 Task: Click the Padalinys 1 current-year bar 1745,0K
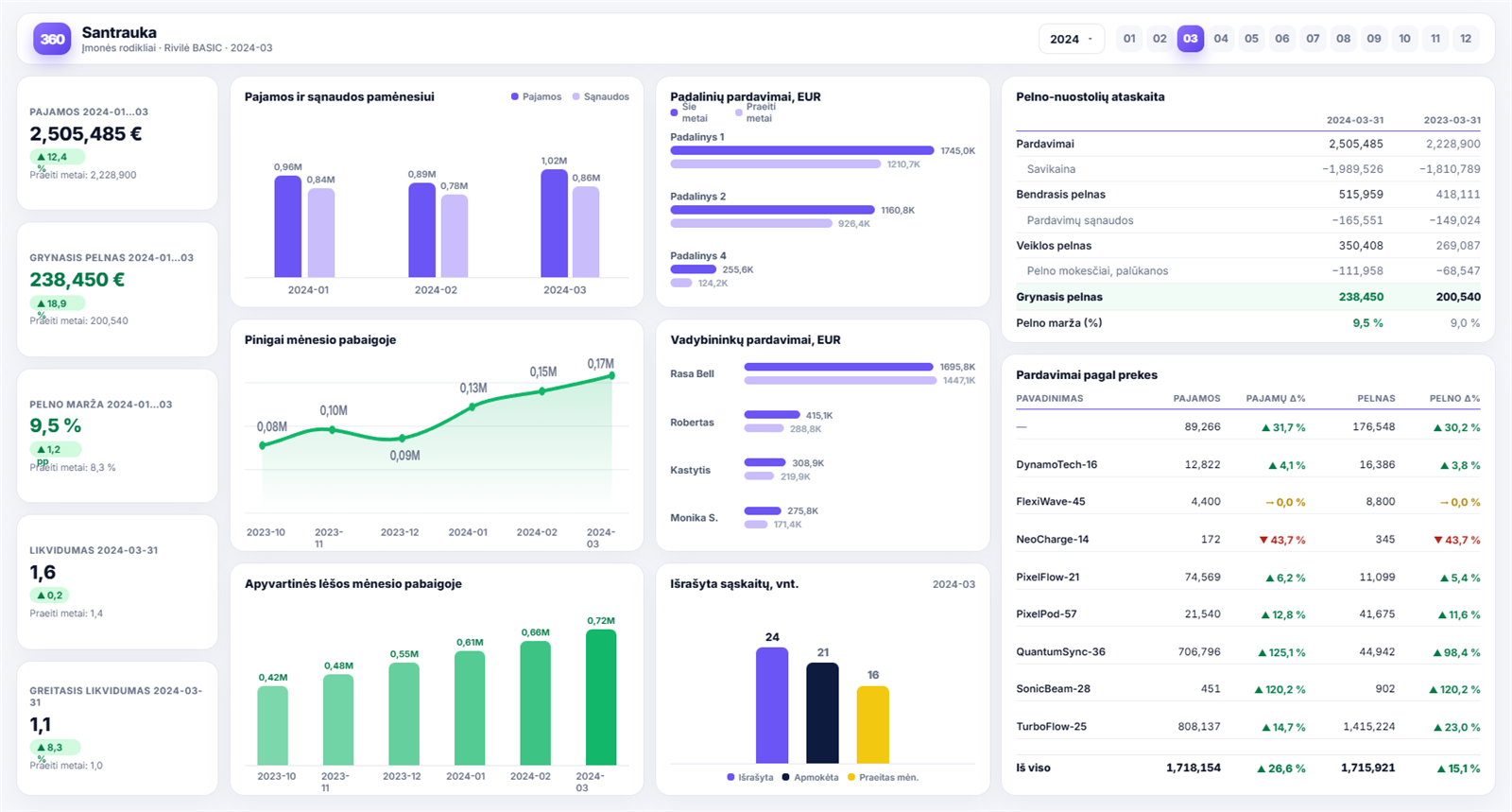[x=801, y=150]
